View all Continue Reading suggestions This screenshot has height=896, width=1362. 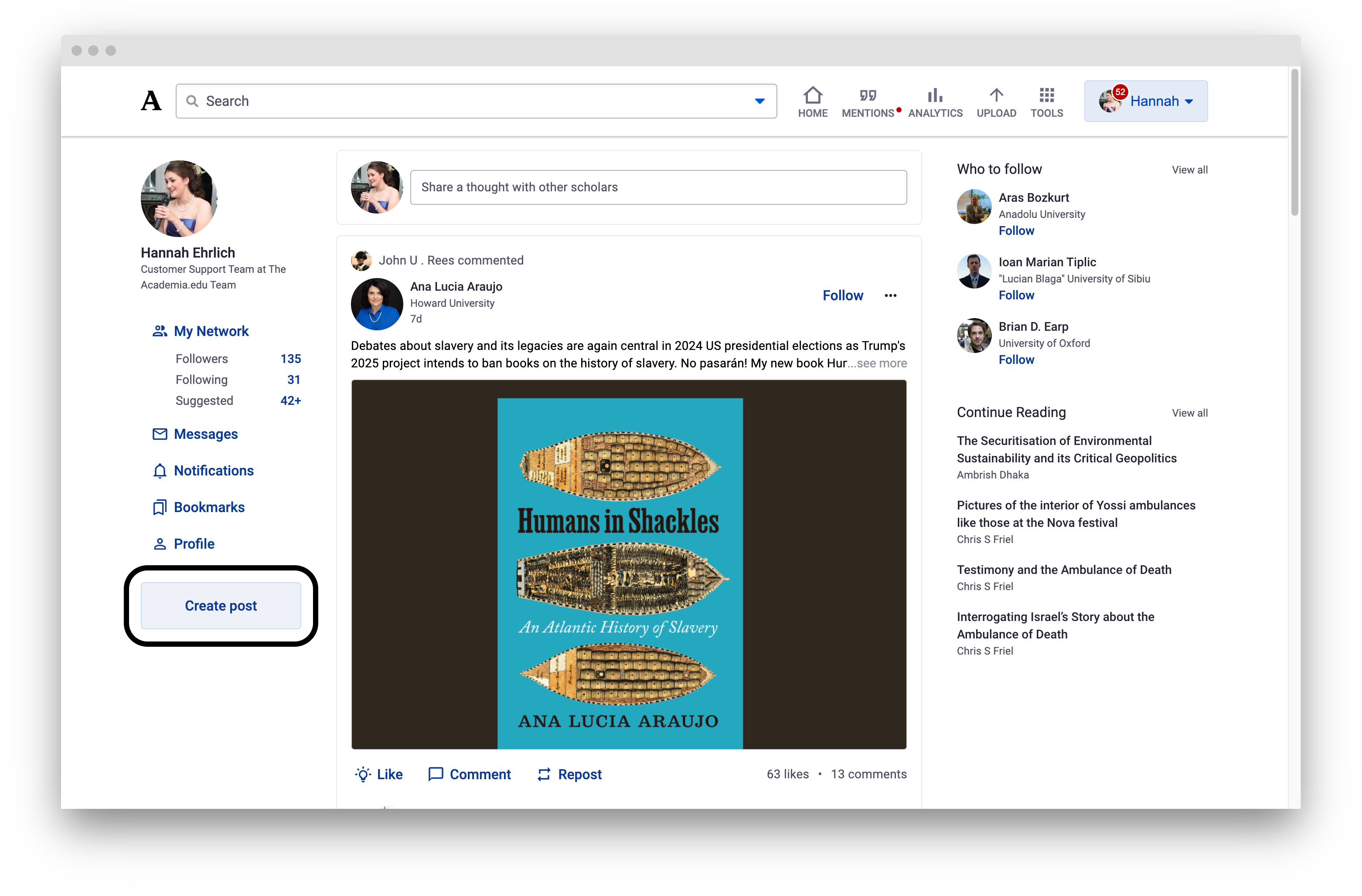tap(1189, 413)
